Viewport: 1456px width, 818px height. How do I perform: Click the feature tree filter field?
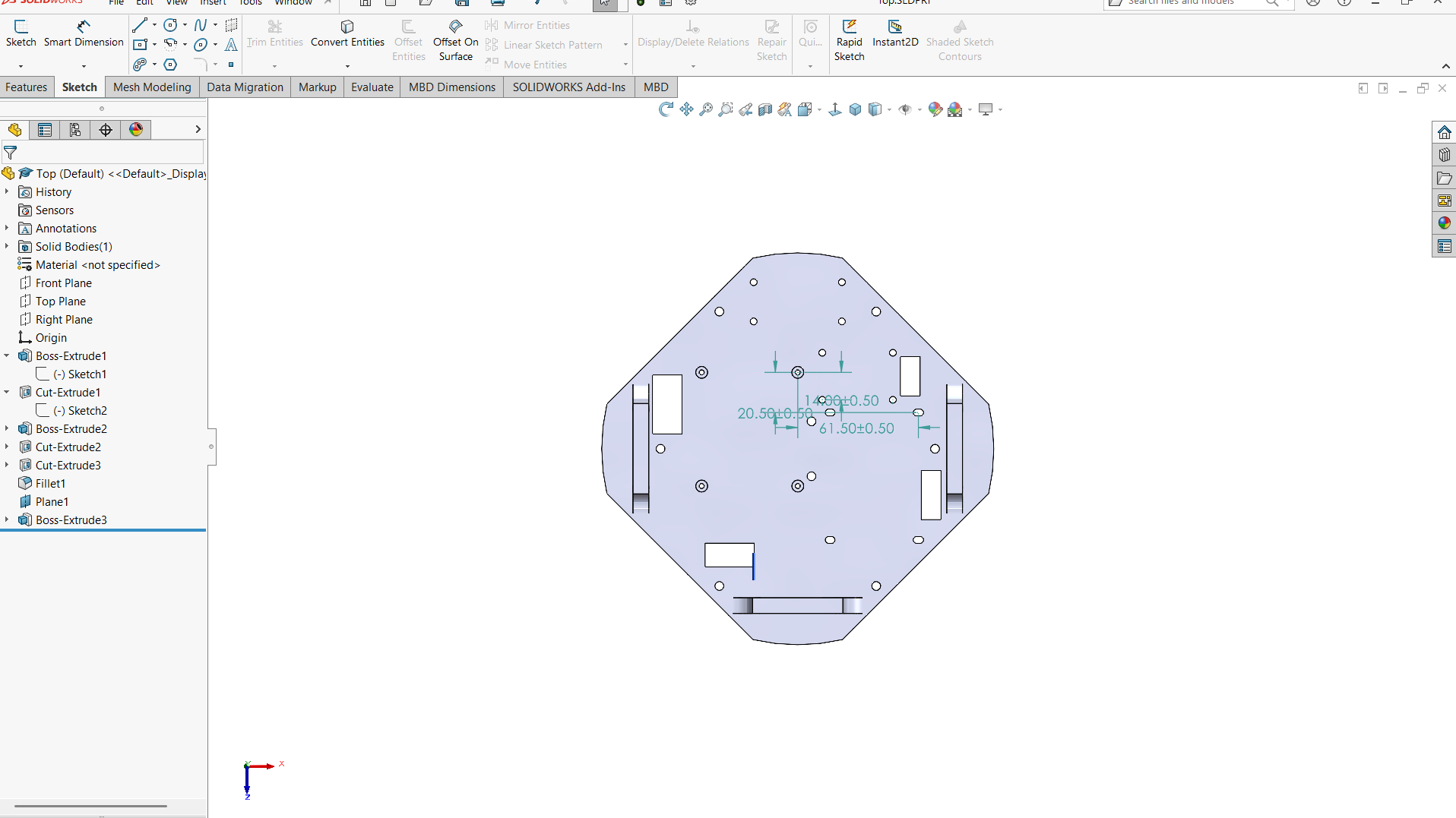pos(103,152)
